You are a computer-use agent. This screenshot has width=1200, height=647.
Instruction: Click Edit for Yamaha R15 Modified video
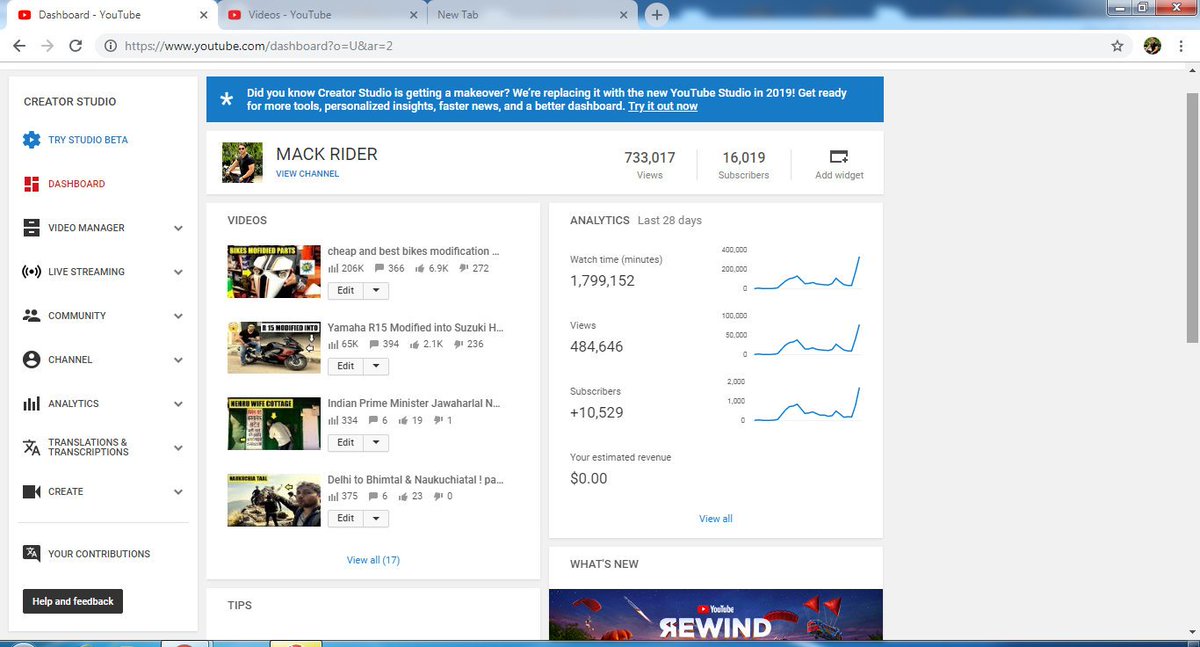(x=345, y=366)
